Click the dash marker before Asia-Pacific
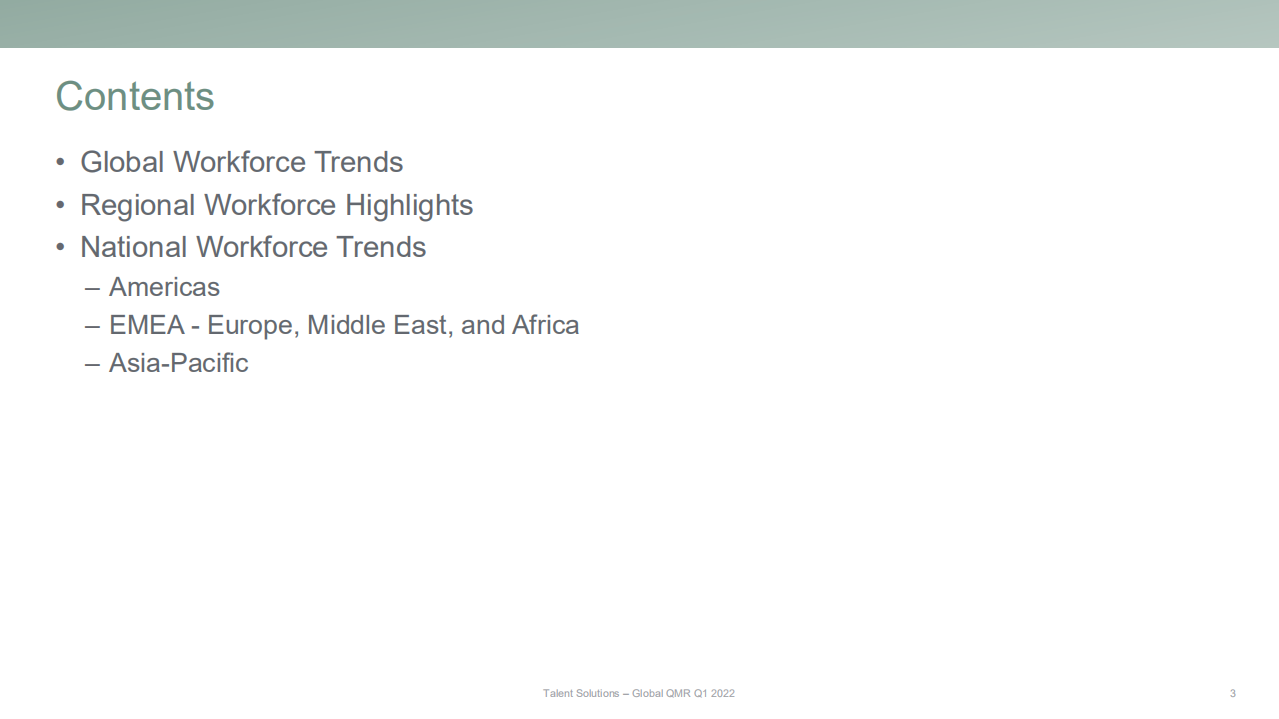 click(x=92, y=364)
